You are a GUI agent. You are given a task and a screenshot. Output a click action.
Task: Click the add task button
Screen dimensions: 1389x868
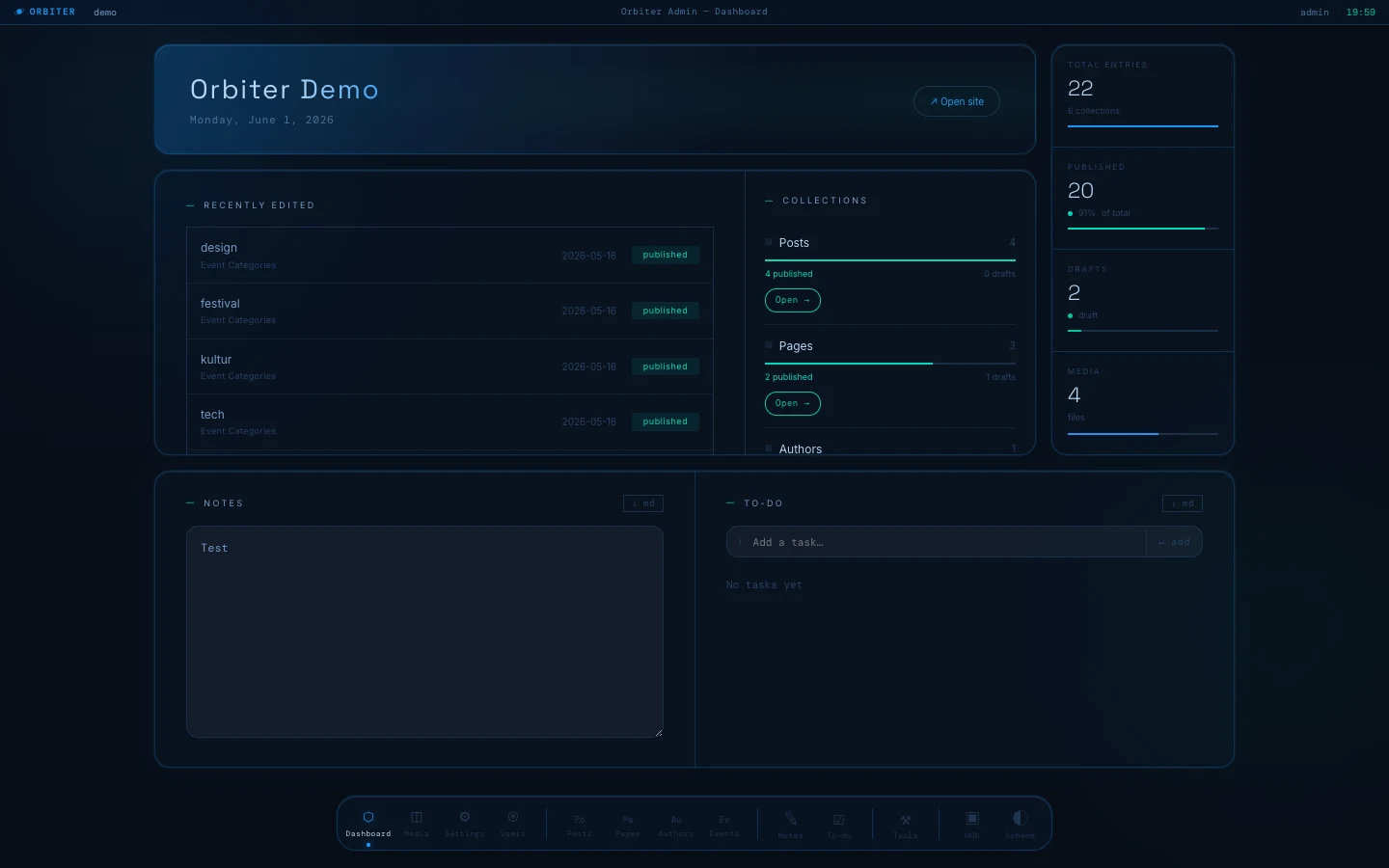(1174, 542)
